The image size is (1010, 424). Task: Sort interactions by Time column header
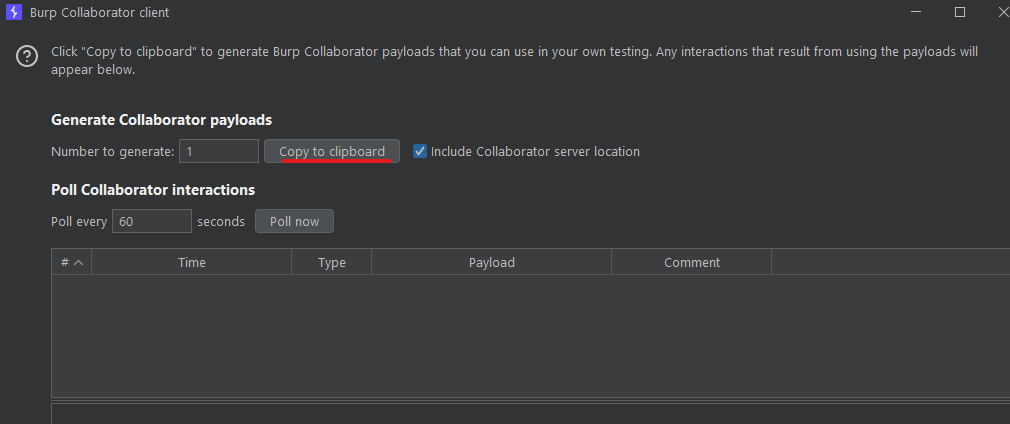[191, 262]
